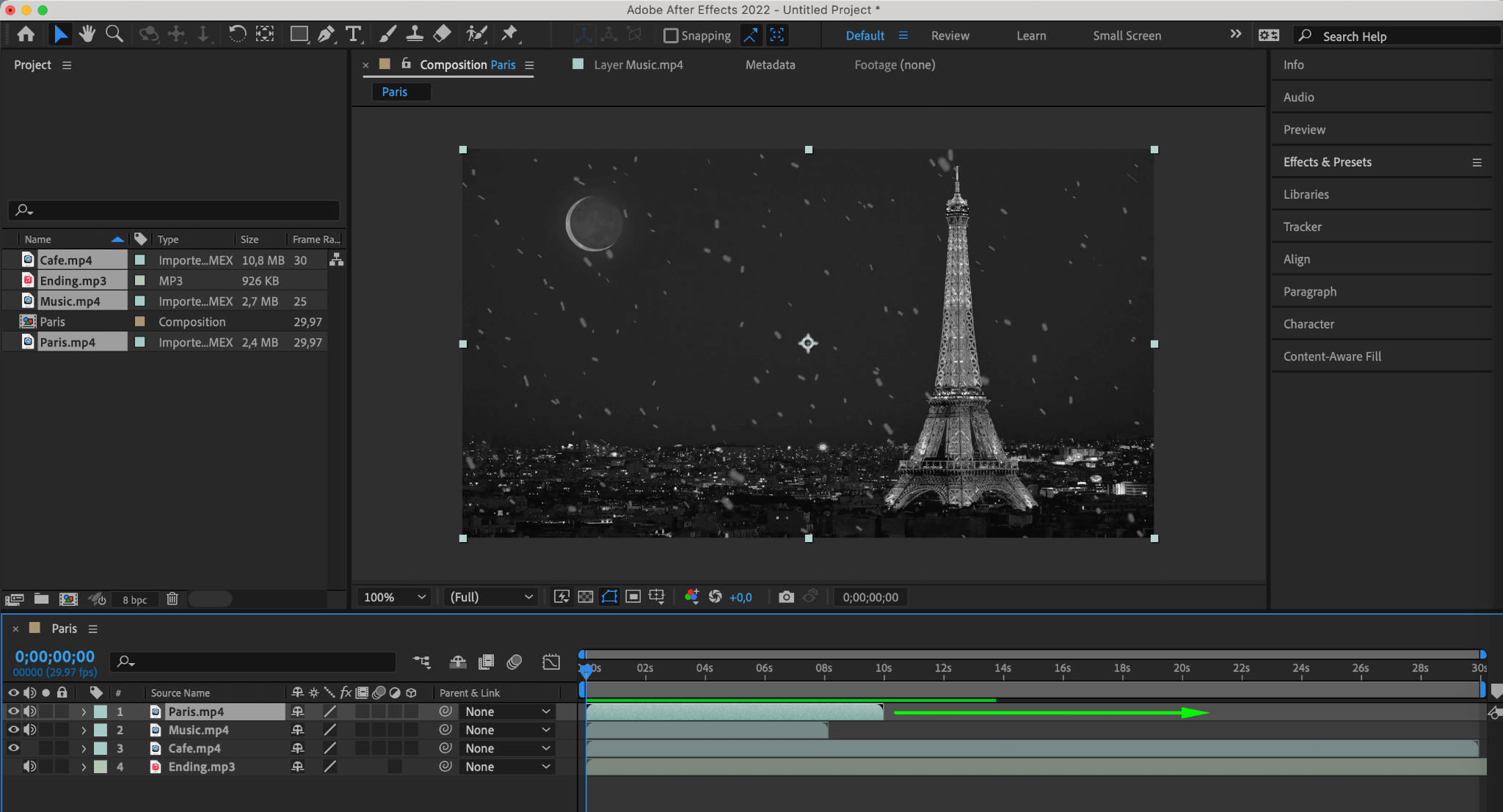Select the Rotation tool

pyautogui.click(x=236, y=34)
